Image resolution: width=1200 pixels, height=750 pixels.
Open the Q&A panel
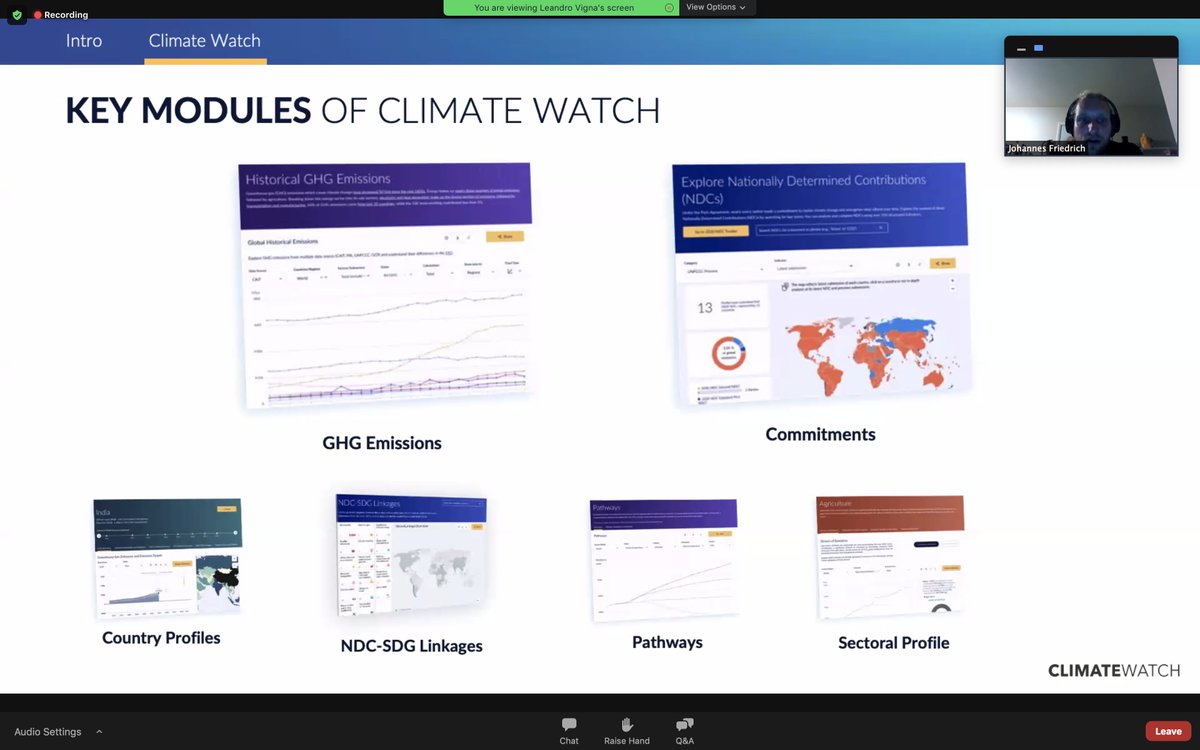pyautogui.click(x=685, y=731)
